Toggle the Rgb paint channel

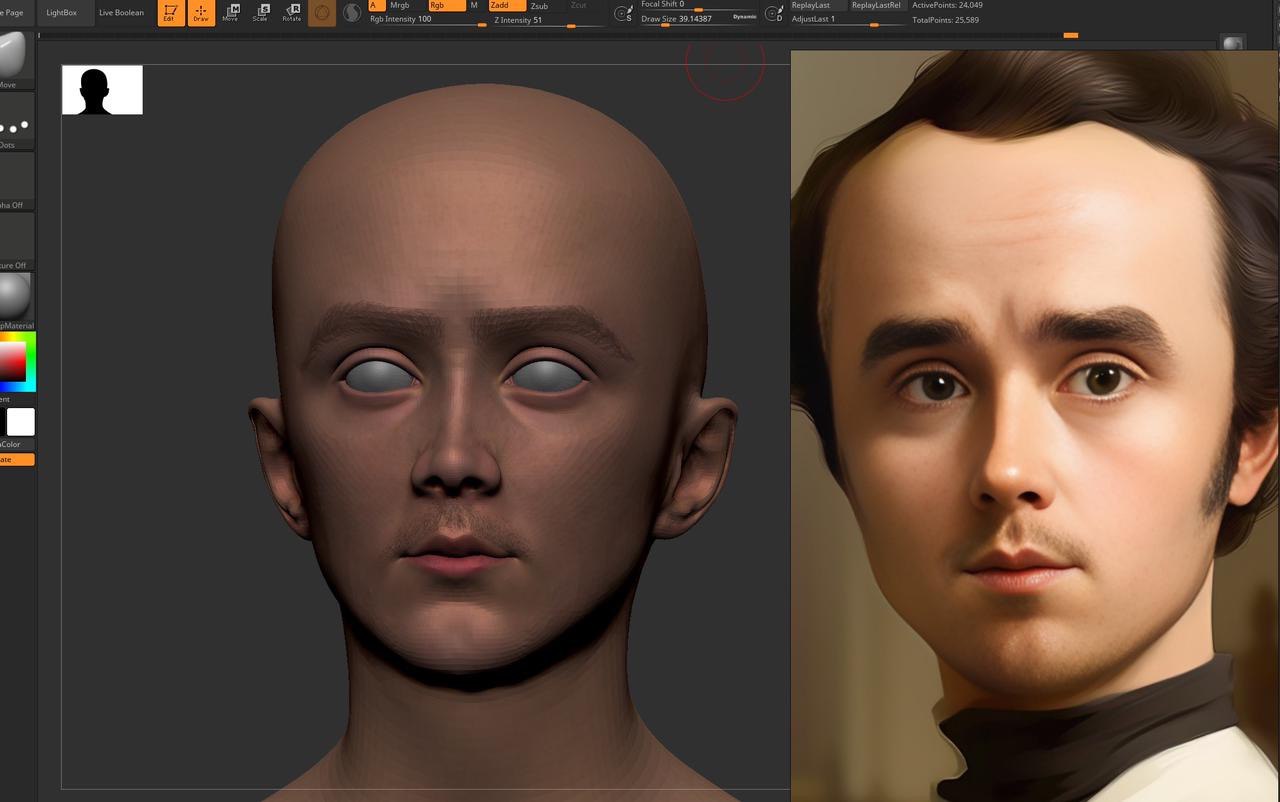(437, 6)
